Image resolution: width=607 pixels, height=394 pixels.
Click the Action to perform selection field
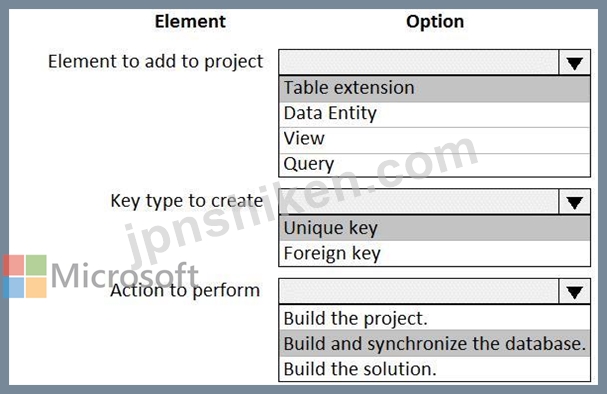tap(419, 291)
